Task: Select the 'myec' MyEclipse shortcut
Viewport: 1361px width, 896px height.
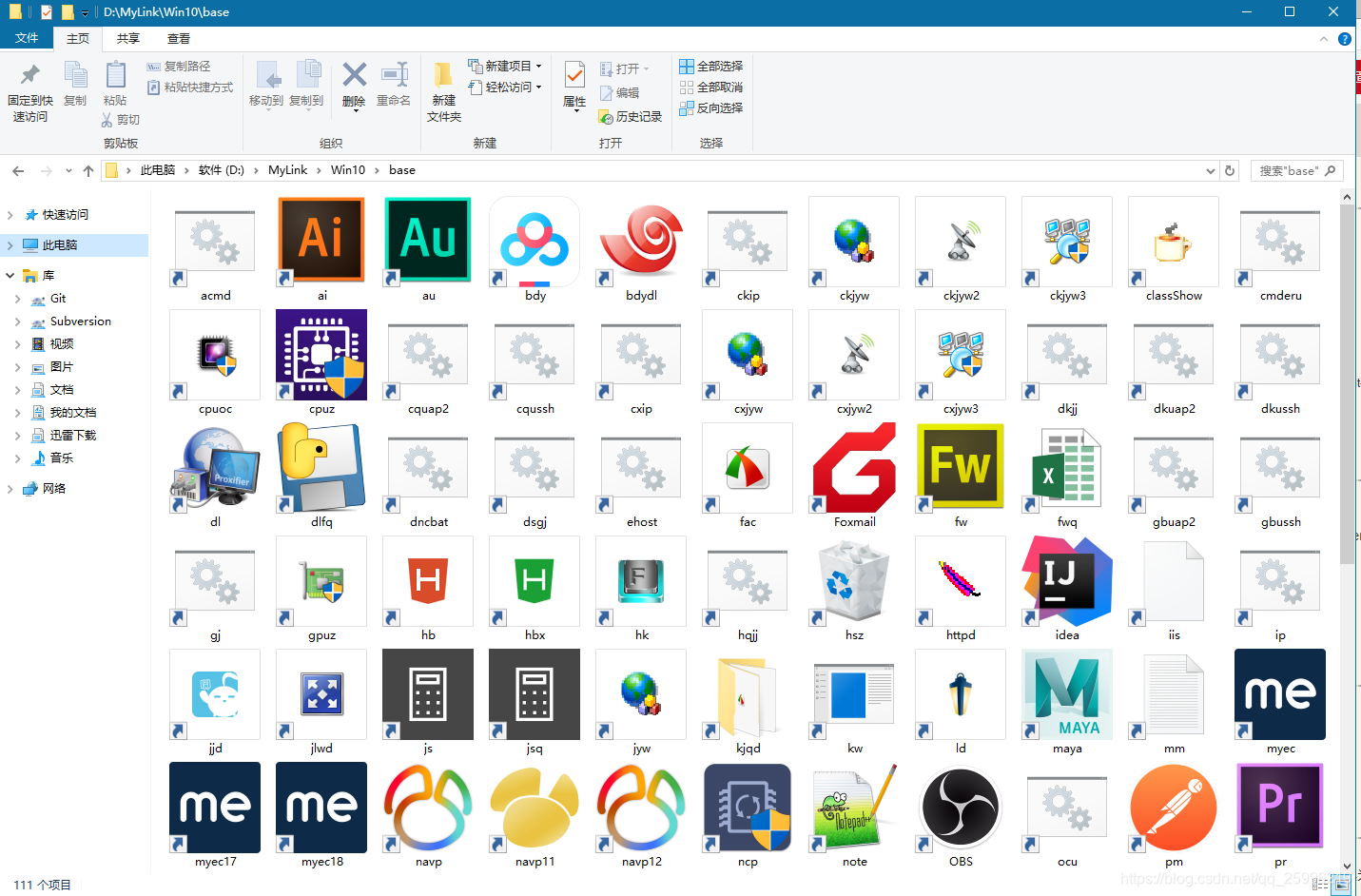Action: click(x=1280, y=694)
